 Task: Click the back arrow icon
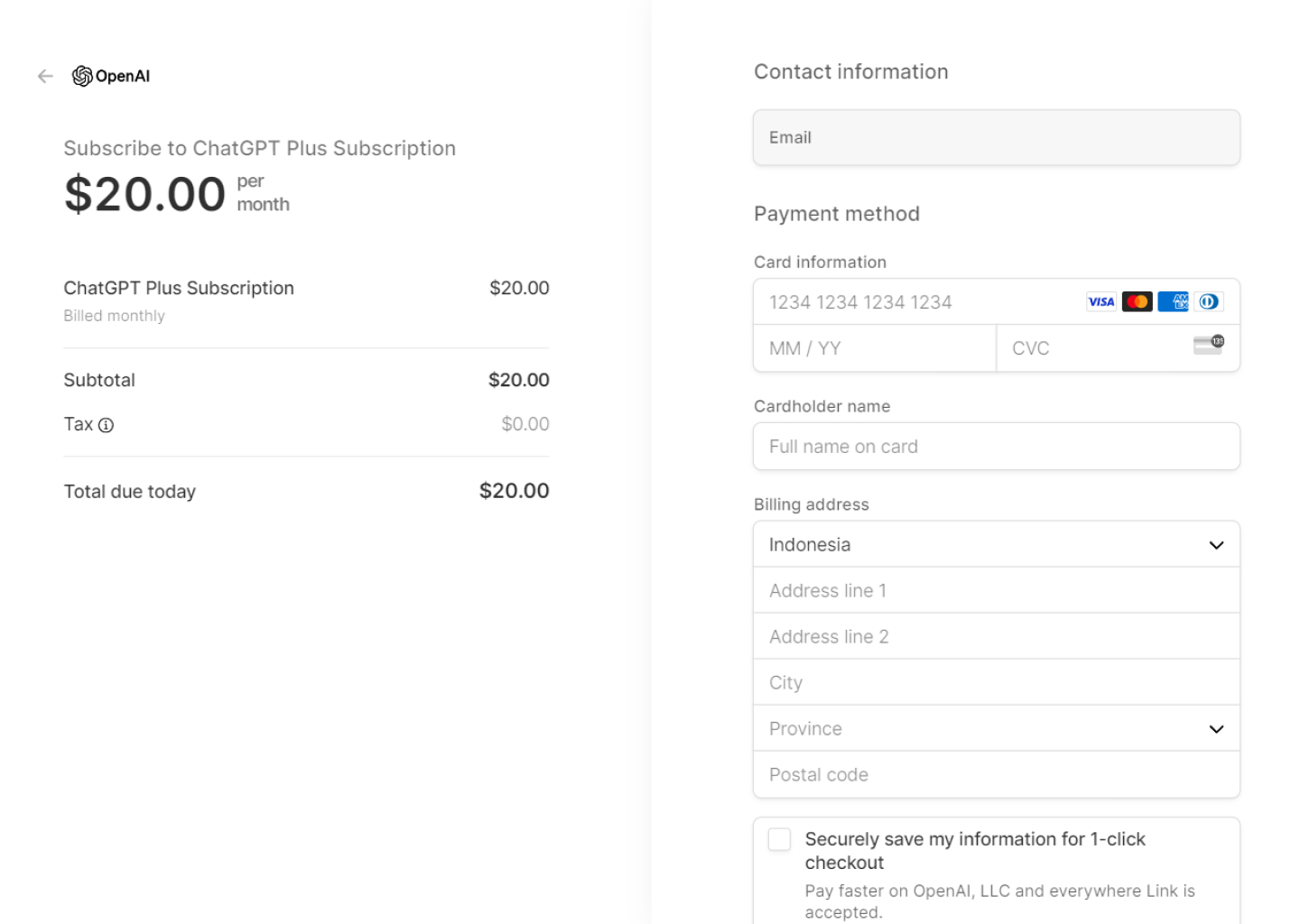[x=45, y=77]
